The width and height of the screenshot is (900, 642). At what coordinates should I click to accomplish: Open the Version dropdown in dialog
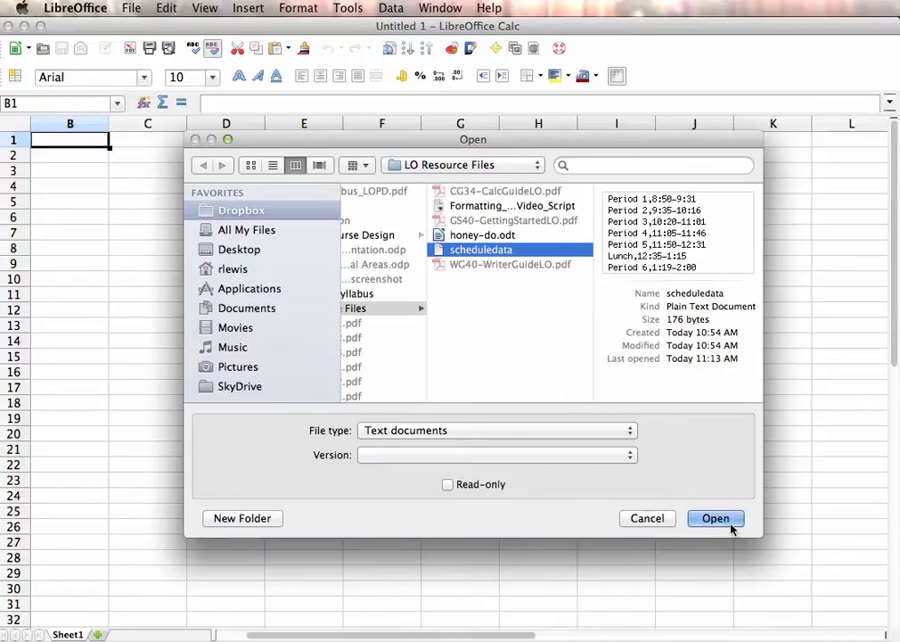[497, 455]
